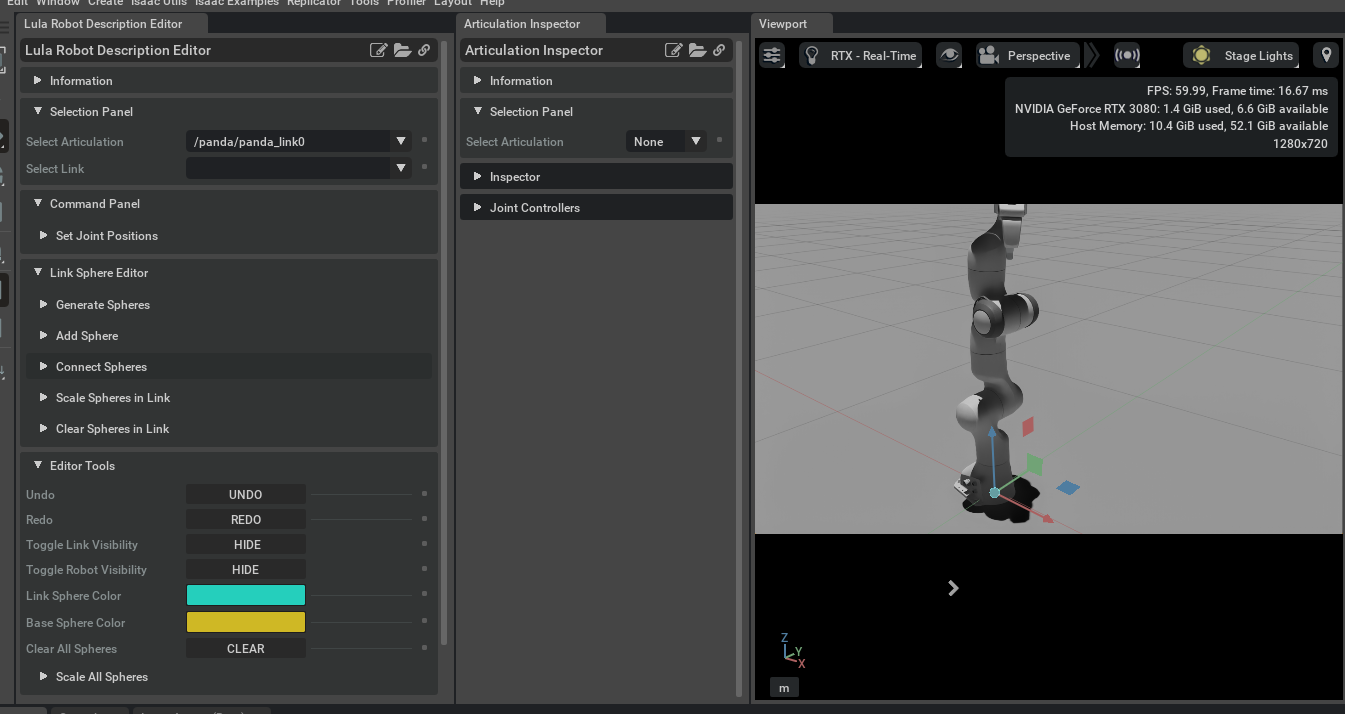The width and height of the screenshot is (1345, 714).
Task: Open Stage Lights lighting menu
Action: point(1241,56)
